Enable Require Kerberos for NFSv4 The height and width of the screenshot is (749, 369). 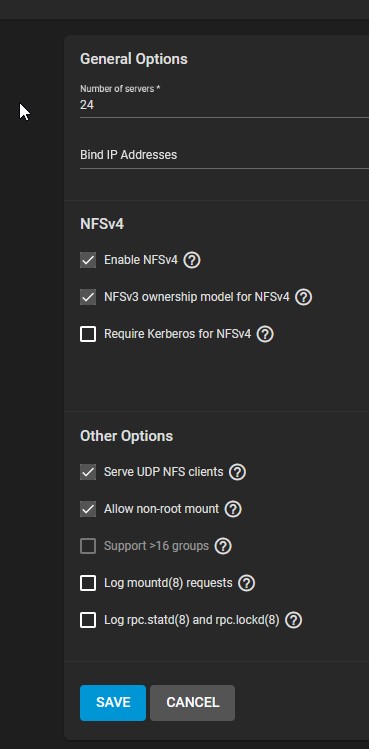point(88,334)
